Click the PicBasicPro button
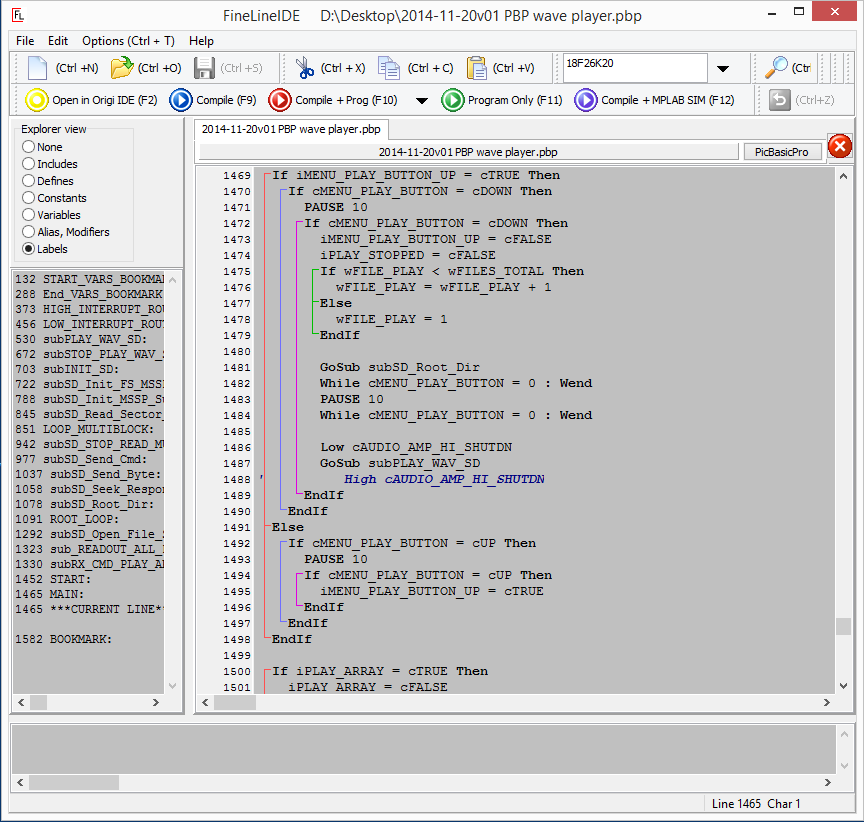This screenshot has width=864, height=822. tap(781, 152)
